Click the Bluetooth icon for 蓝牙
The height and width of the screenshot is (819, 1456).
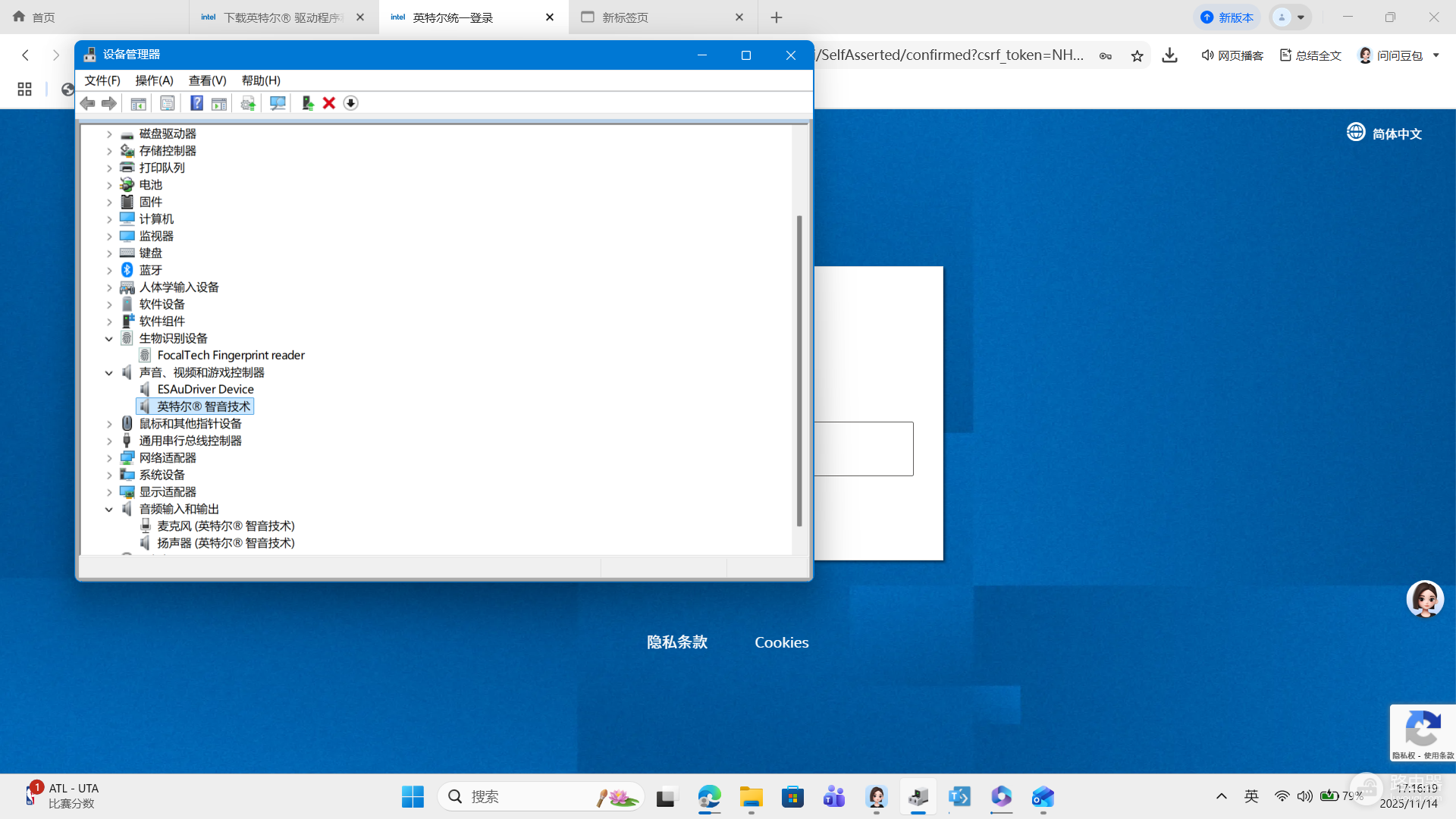point(127,270)
